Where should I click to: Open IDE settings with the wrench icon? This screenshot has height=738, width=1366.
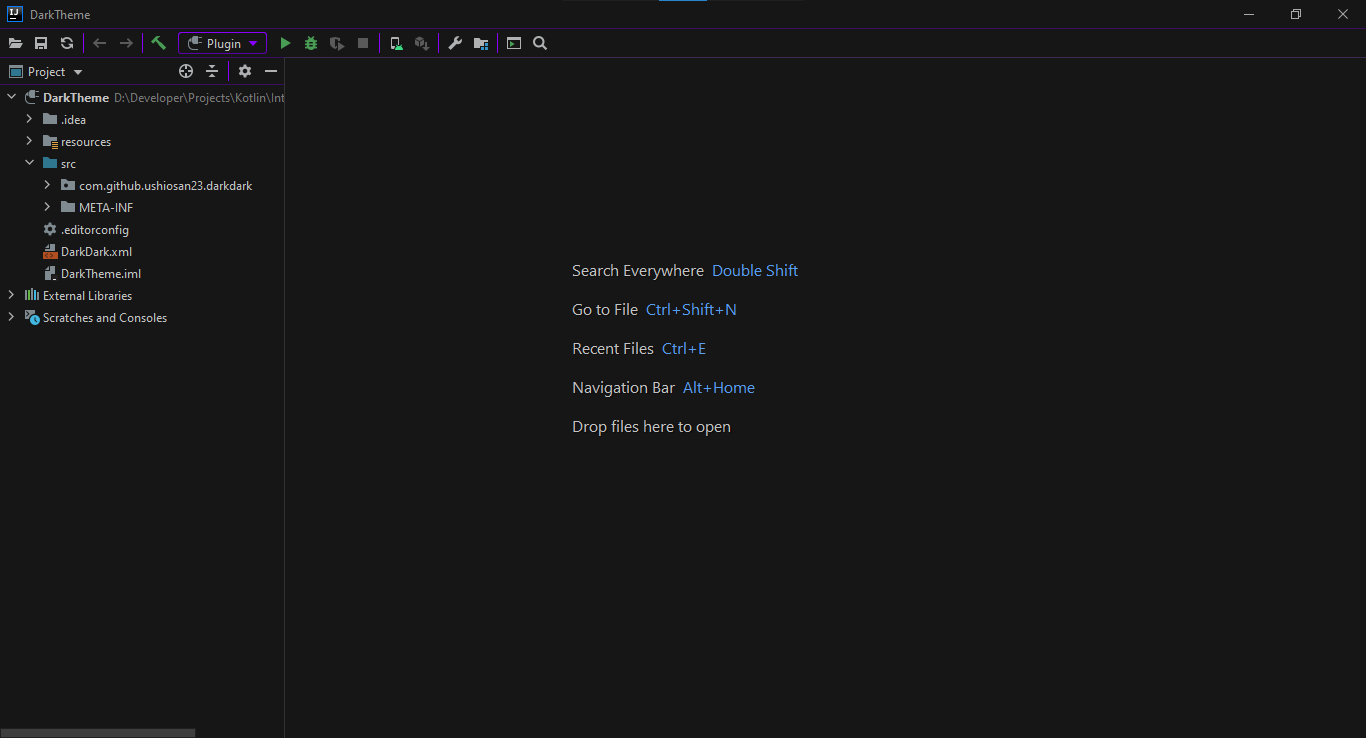455,43
